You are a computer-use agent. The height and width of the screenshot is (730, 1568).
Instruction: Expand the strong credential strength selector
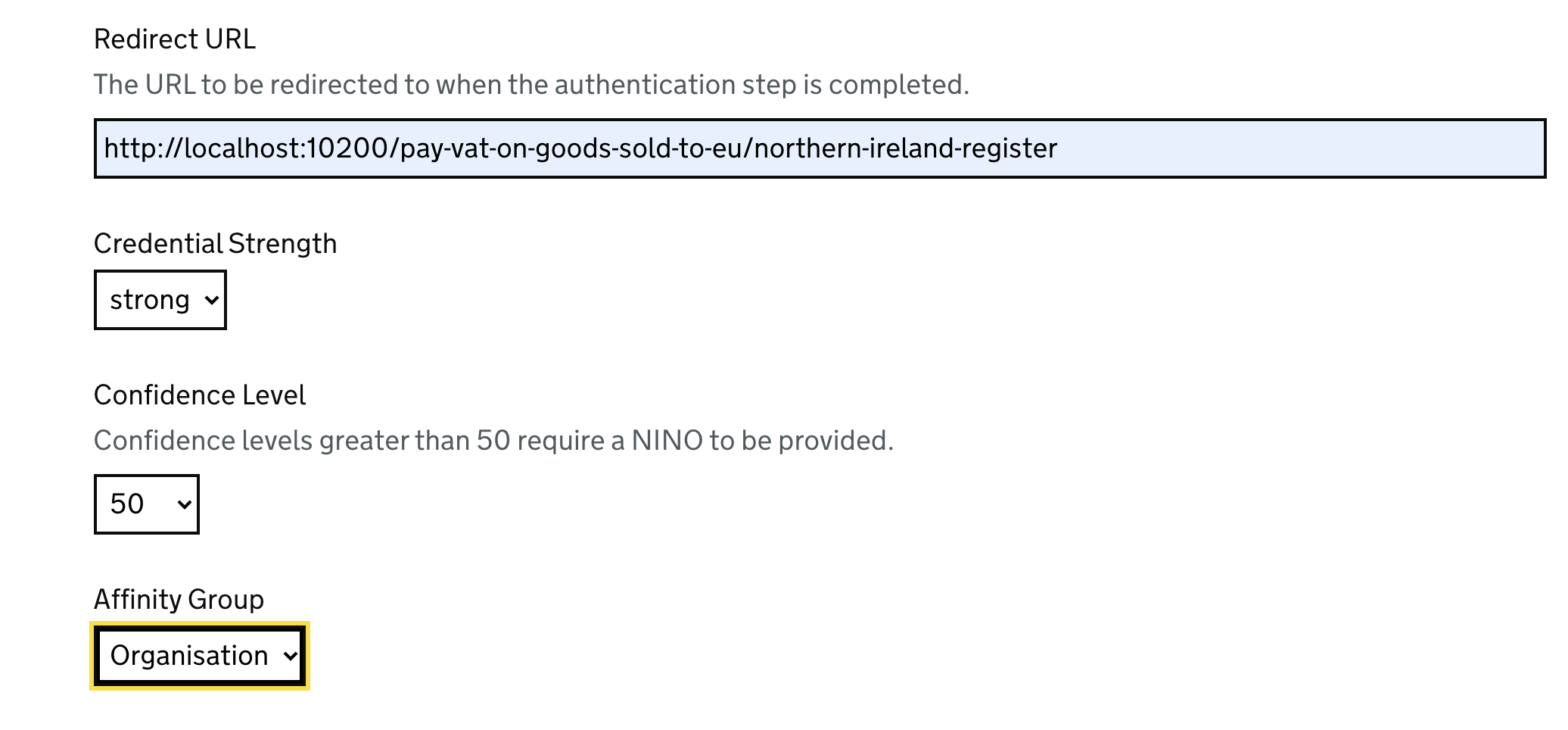[159, 298]
